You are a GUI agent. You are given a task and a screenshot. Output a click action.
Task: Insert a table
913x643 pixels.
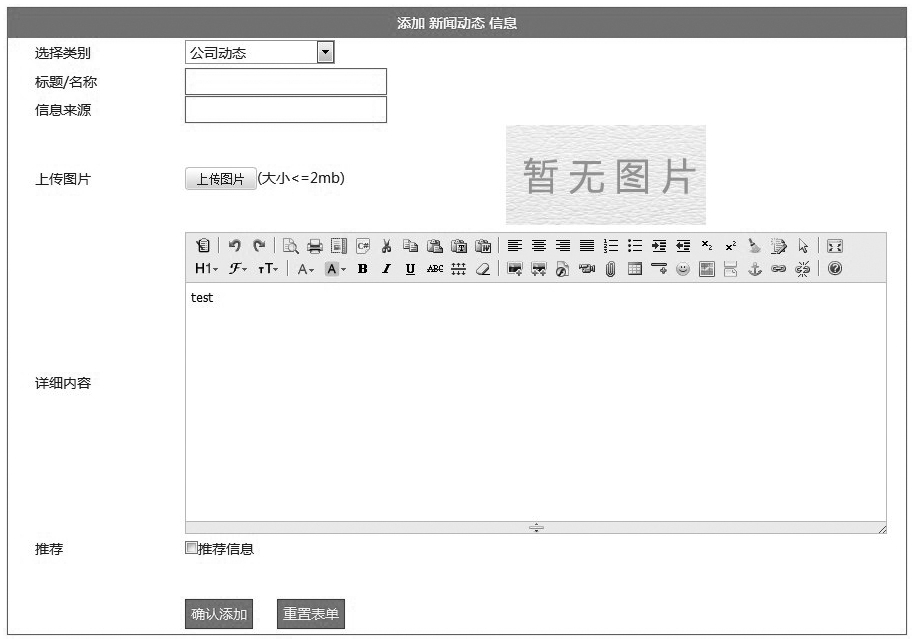tap(635, 268)
